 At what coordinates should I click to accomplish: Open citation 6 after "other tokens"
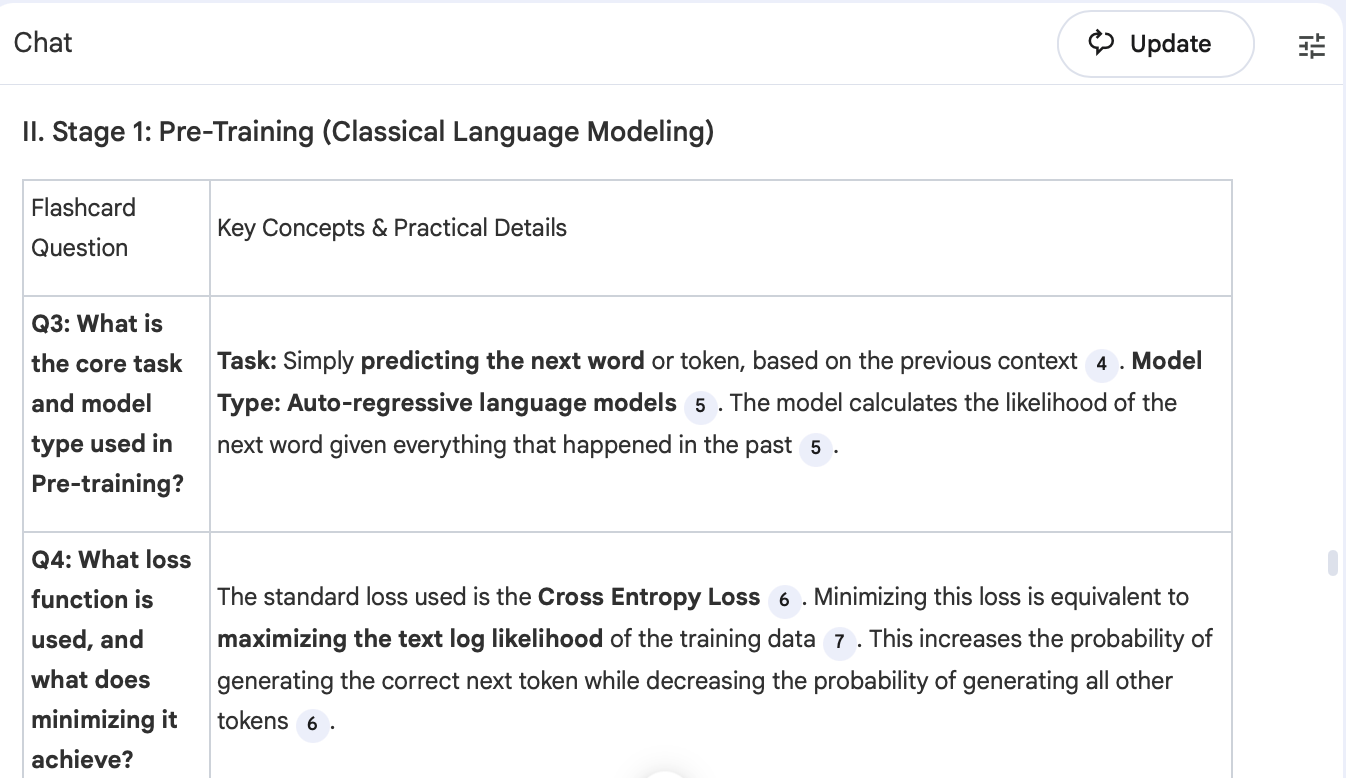313,725
